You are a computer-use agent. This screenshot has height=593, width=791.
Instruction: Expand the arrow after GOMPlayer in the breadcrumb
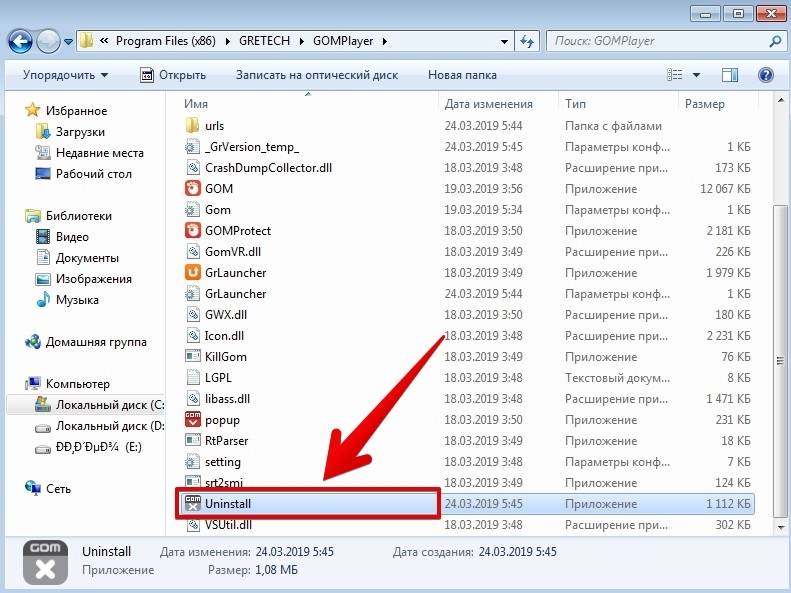tap(384, 41)
